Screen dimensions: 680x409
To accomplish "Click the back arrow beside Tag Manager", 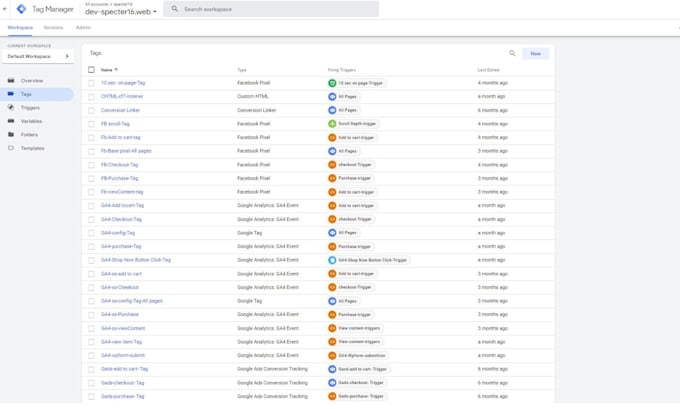I will pos(5,9).
